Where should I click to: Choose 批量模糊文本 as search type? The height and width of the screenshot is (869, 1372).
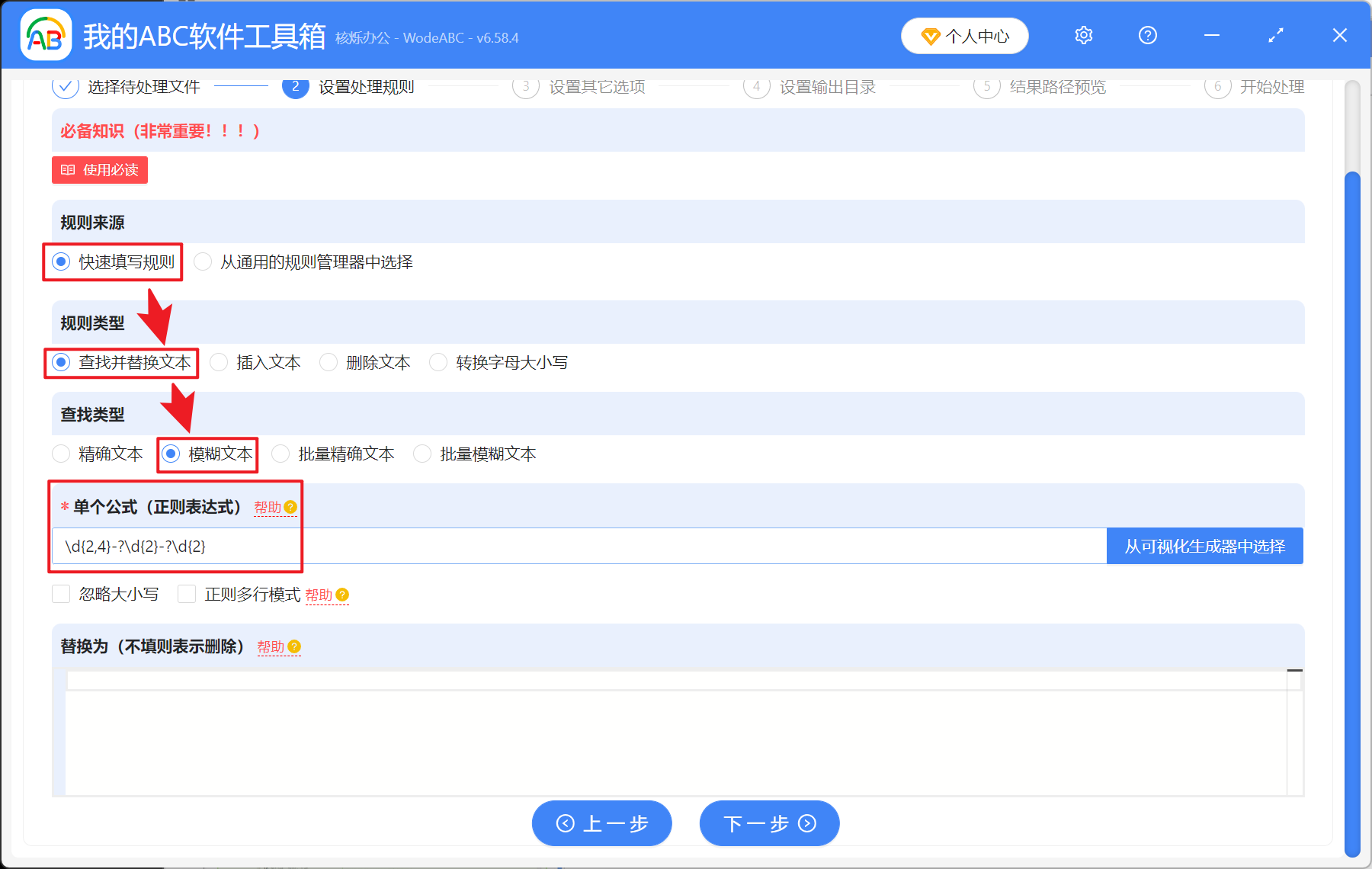point(422,454)
